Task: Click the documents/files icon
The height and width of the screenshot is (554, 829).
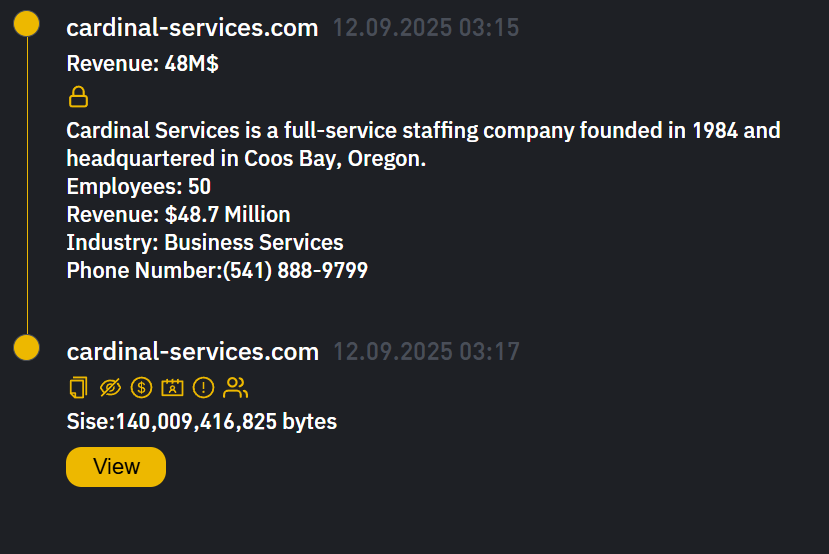Action: 78,387
